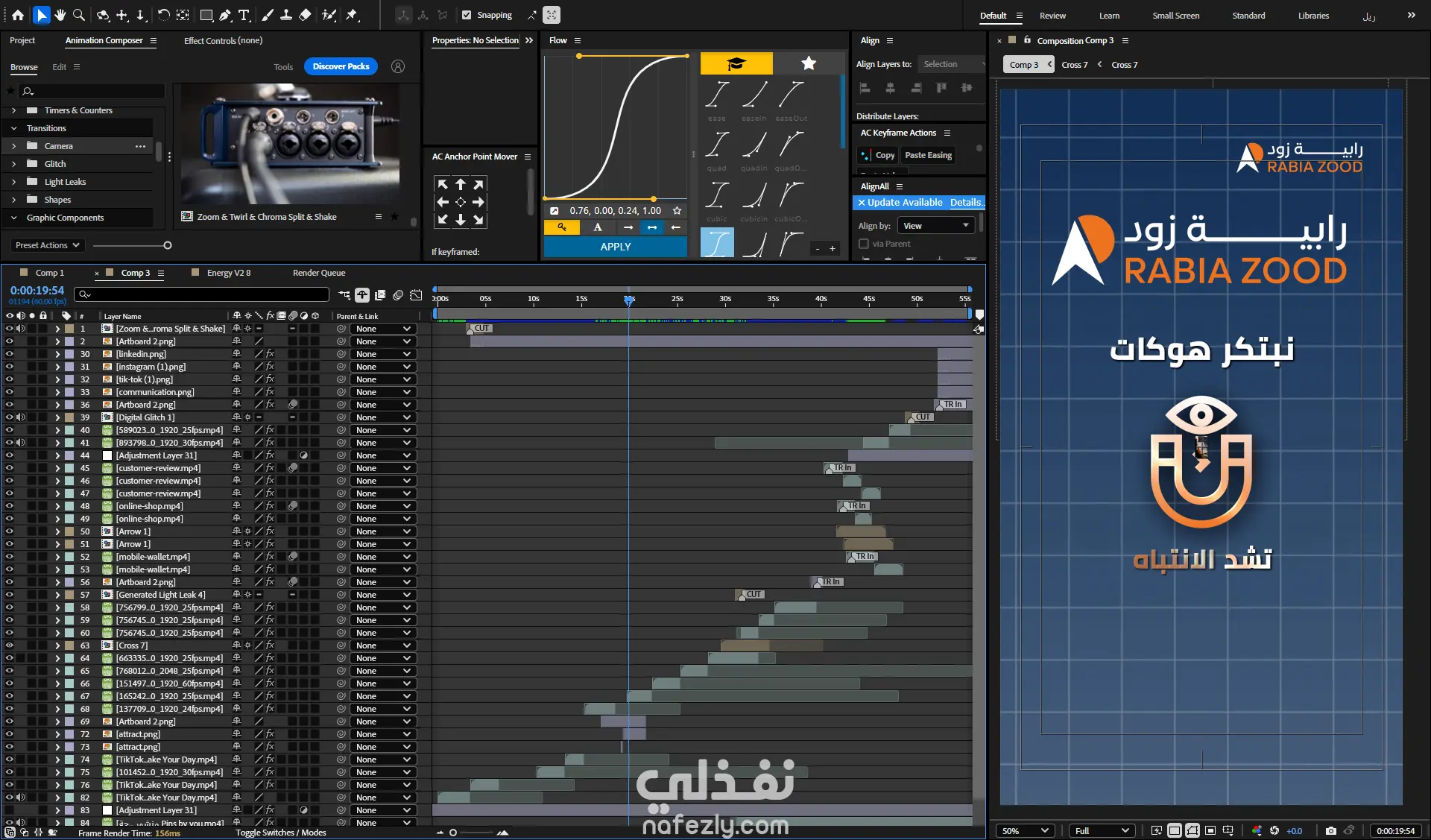
Task: Click the Paste Easing button
Action: pyautogui.click(x=928, y=155)
